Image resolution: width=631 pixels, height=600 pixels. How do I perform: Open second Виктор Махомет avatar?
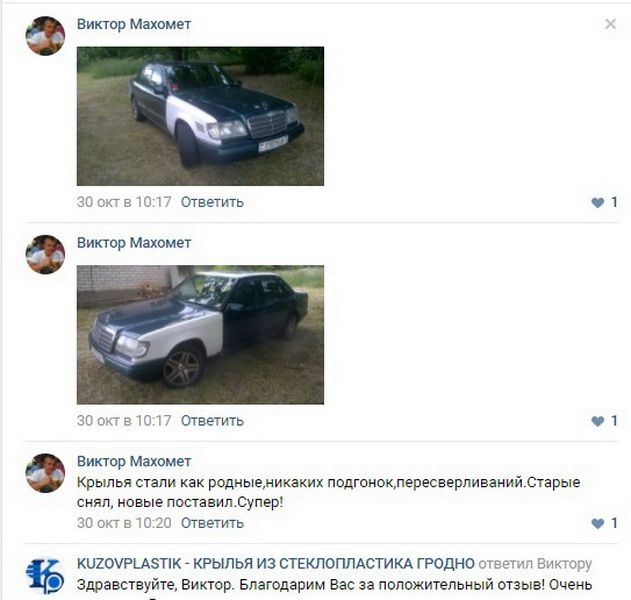click(x=45, y=254)
